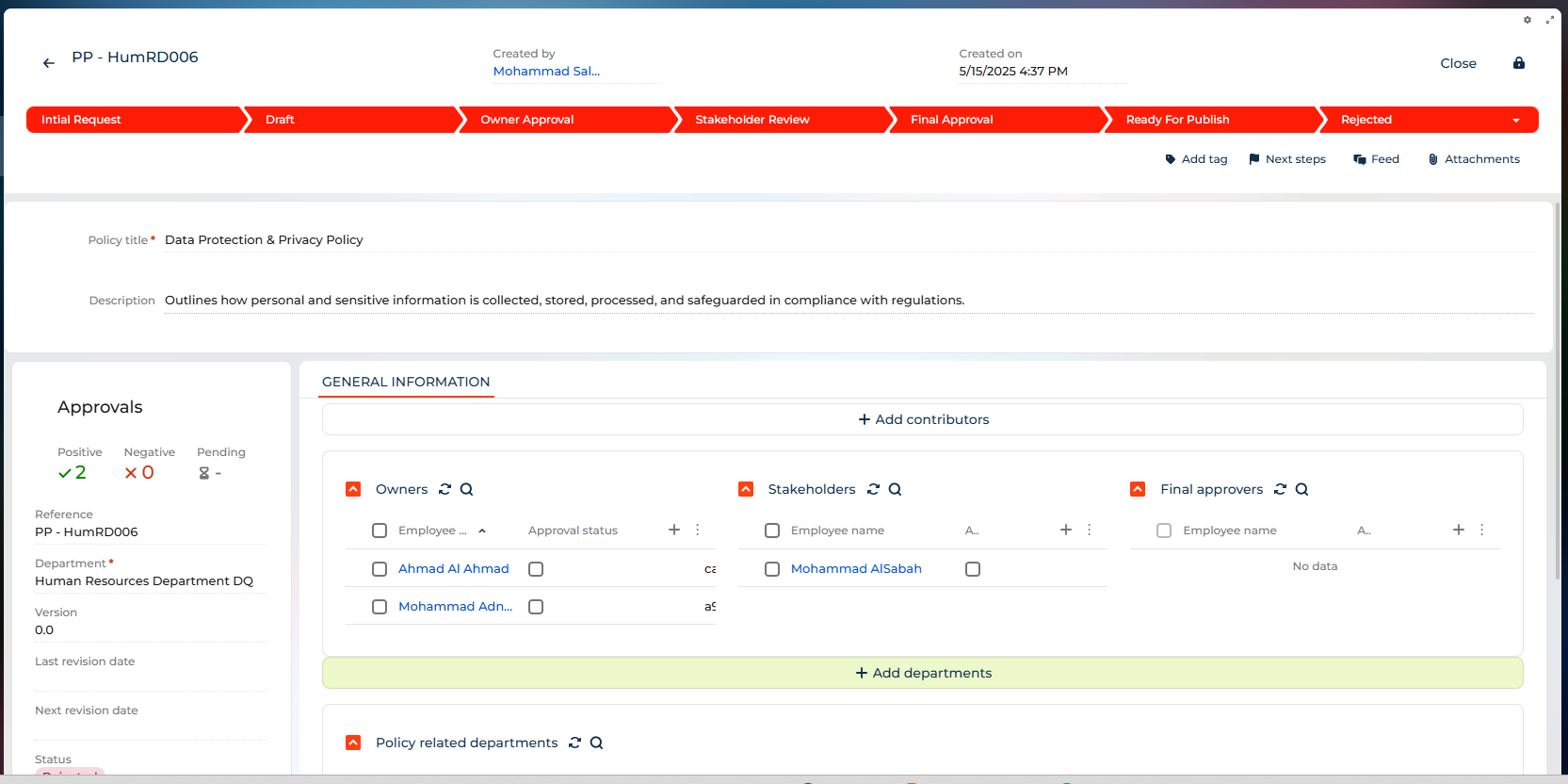Collapse the Stakeholders section
The width and height of the screenshot is (1568, 784).
[x=746, y=489]
